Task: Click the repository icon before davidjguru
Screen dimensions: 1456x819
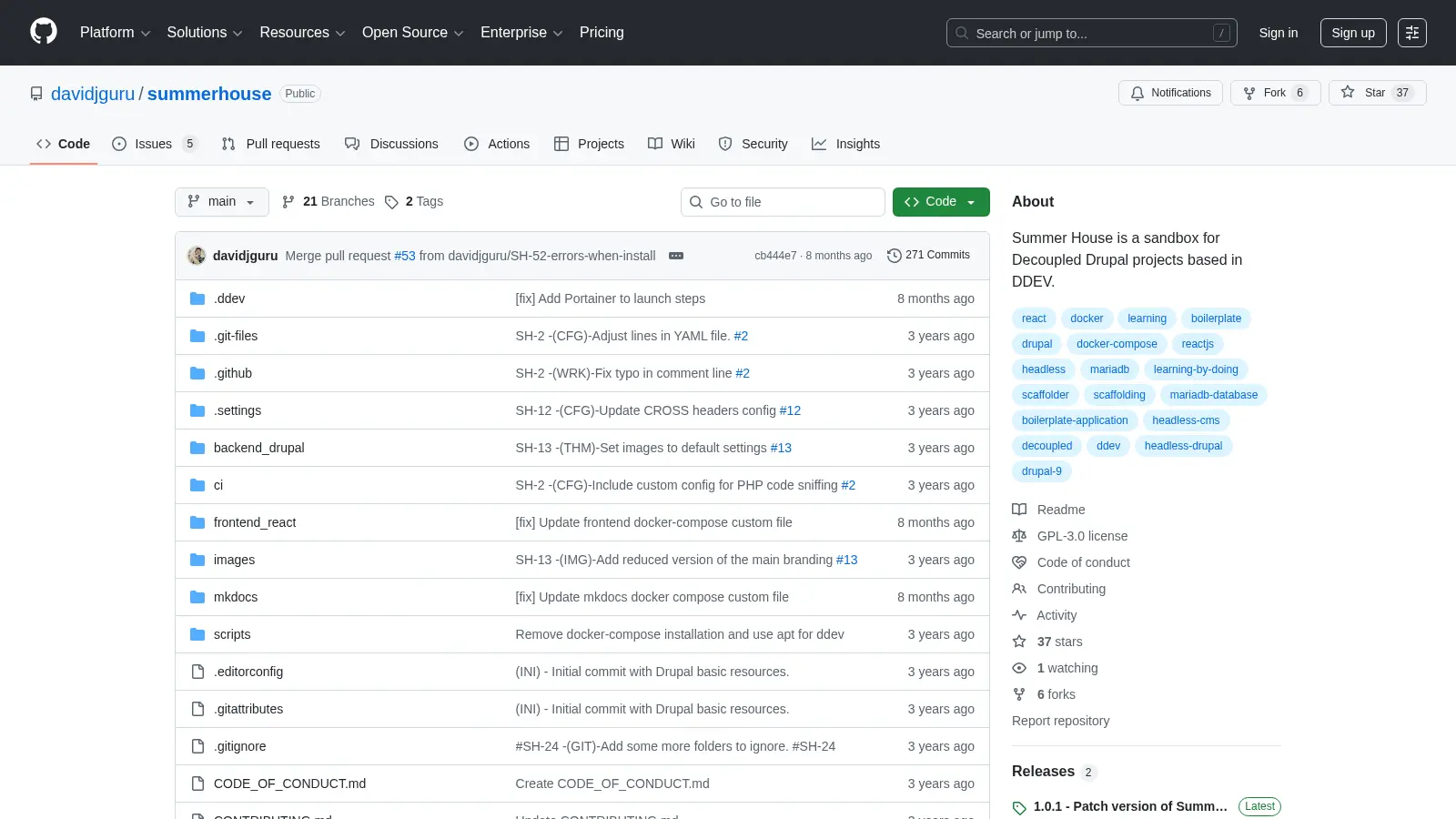Action: [36, 94]
